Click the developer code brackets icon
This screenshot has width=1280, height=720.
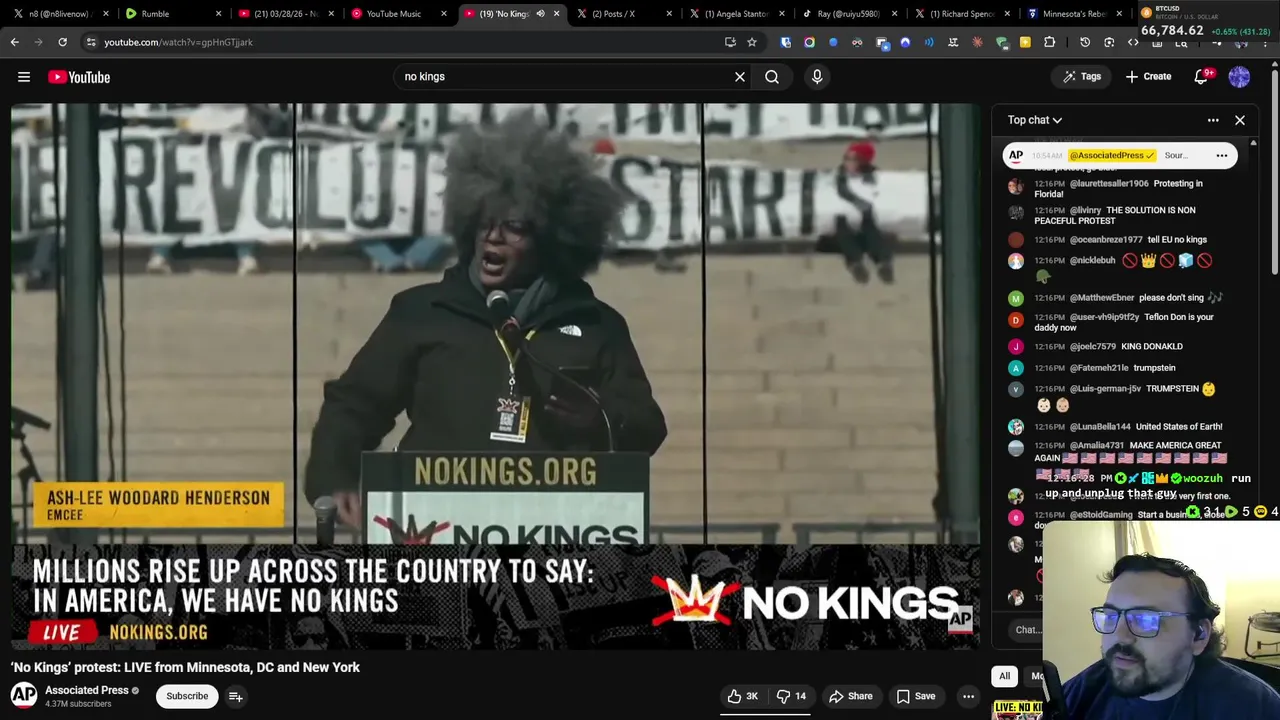(1133, 42)
